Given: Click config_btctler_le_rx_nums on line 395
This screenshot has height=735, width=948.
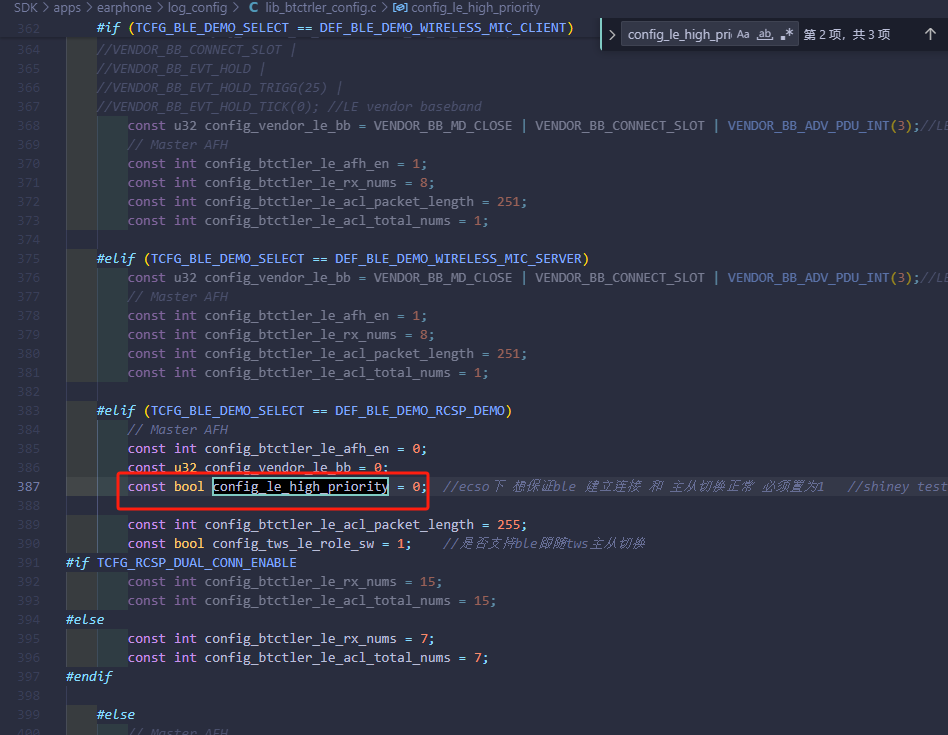Looking at the screenshot, I should [300, 639].
